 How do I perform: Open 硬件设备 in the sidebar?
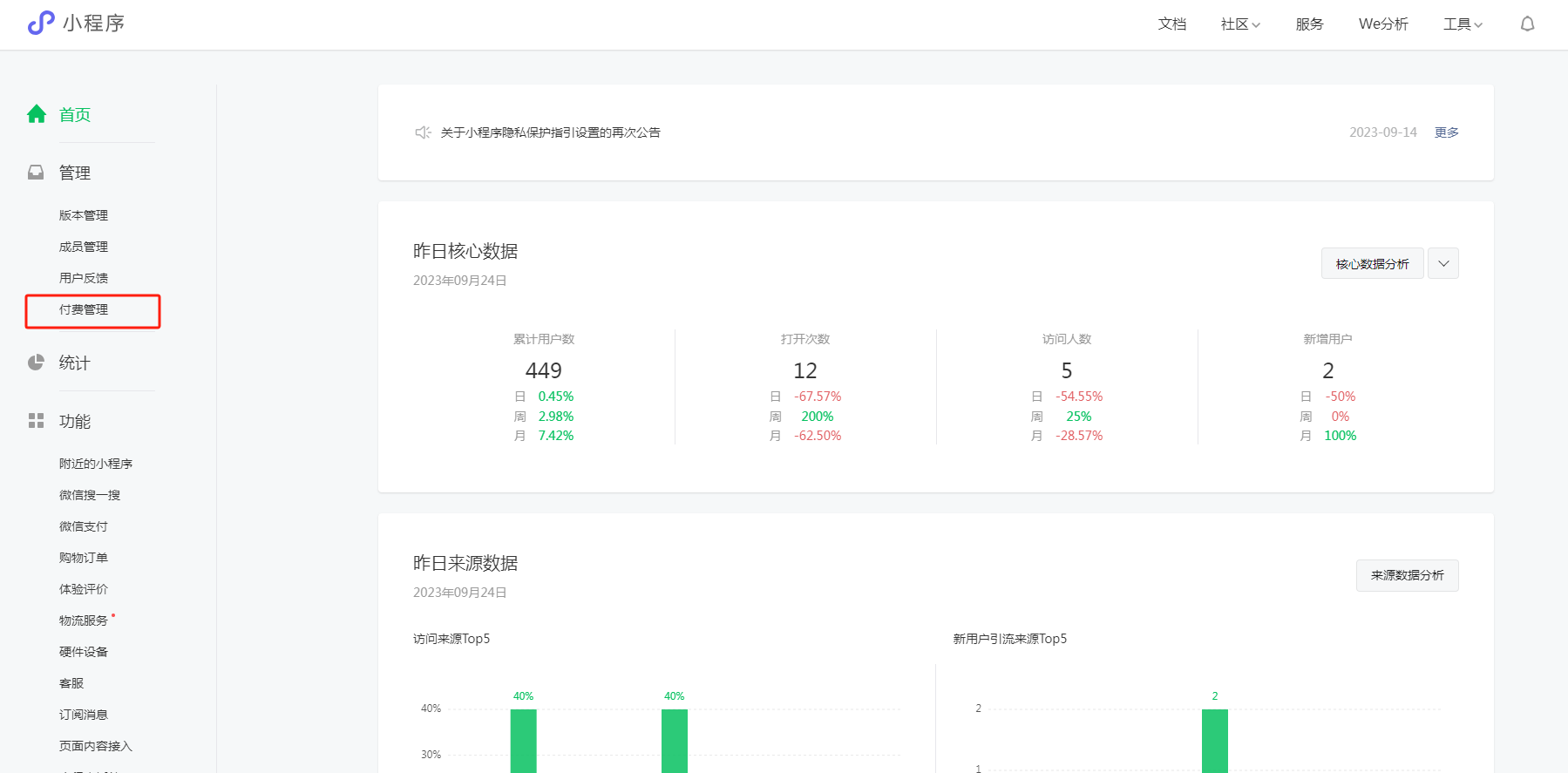point(84,652)
